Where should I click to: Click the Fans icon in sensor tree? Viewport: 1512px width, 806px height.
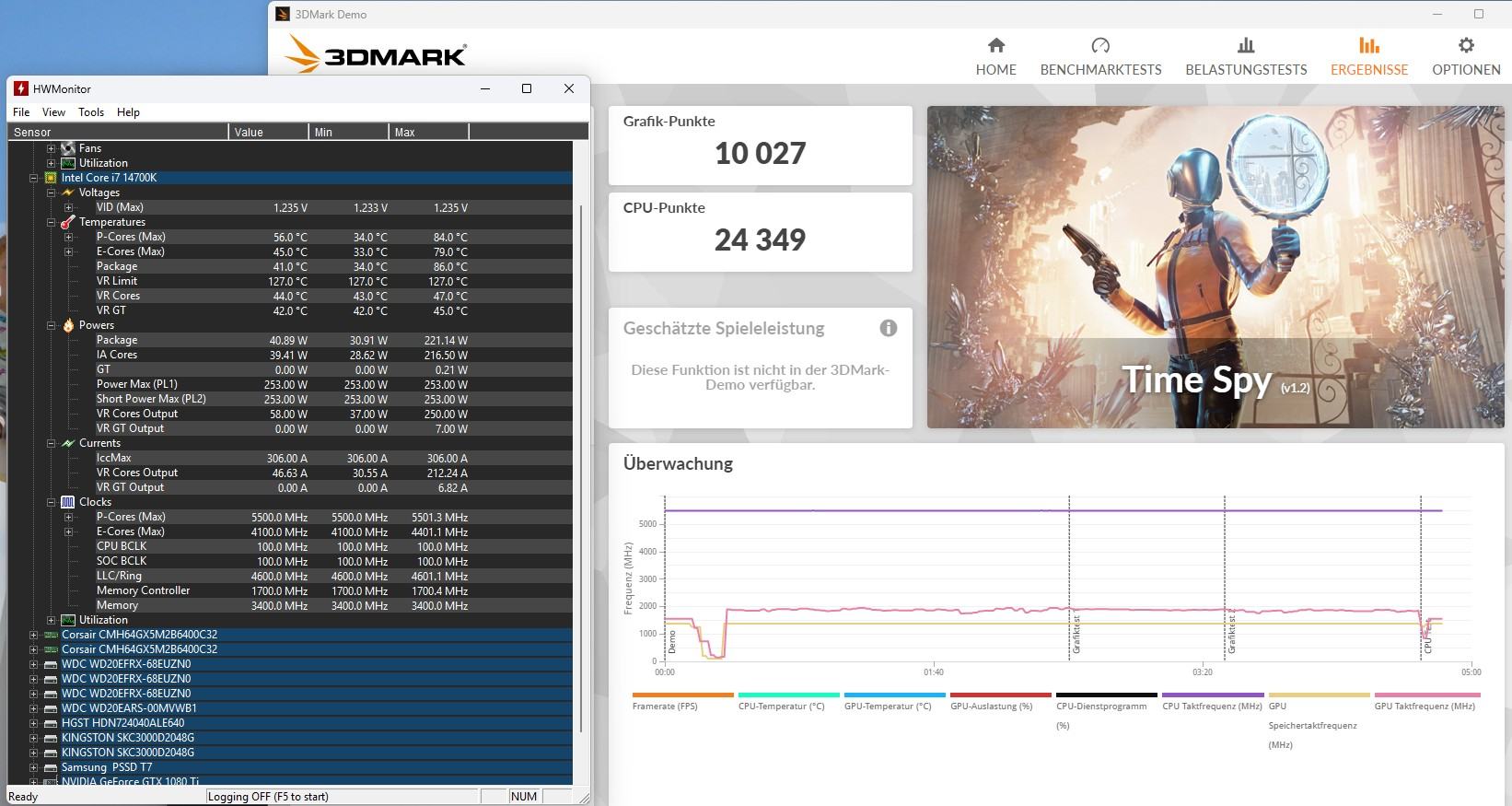pyautogui.click(x=67, y=148)
